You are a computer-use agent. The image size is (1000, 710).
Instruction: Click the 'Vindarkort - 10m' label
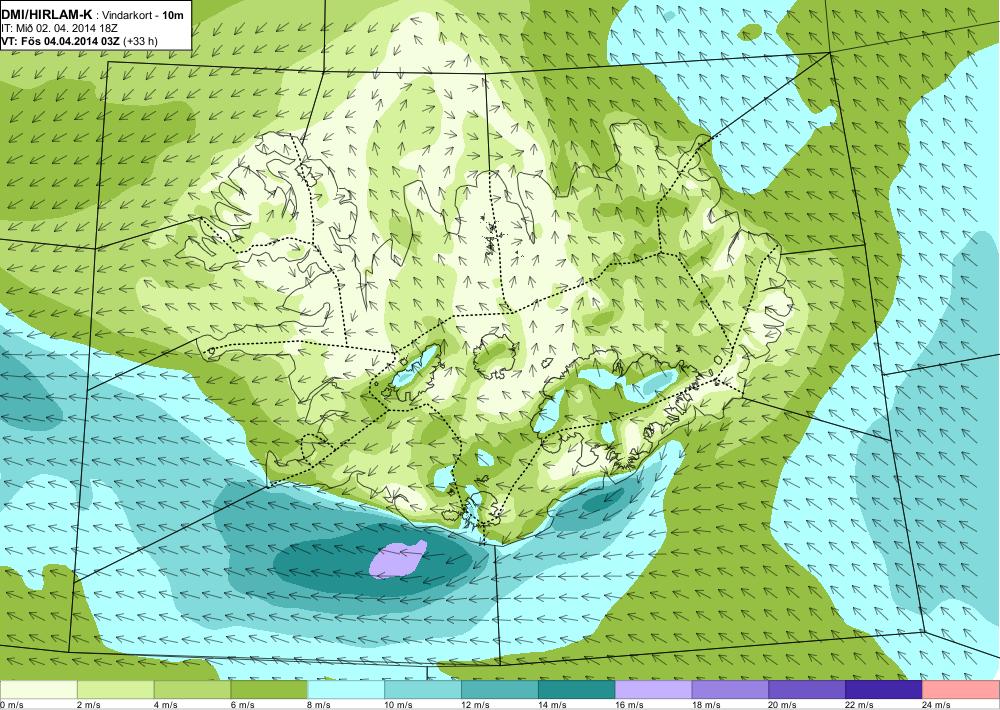(143, 15)
